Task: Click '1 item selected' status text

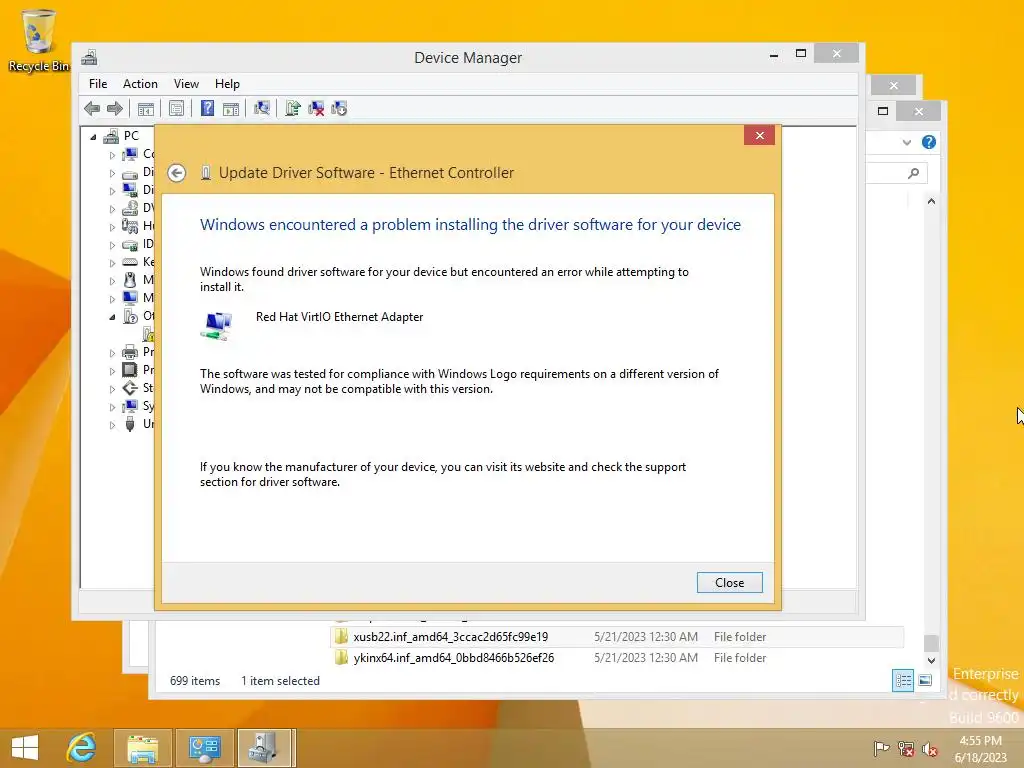Action: coord(280,680)
